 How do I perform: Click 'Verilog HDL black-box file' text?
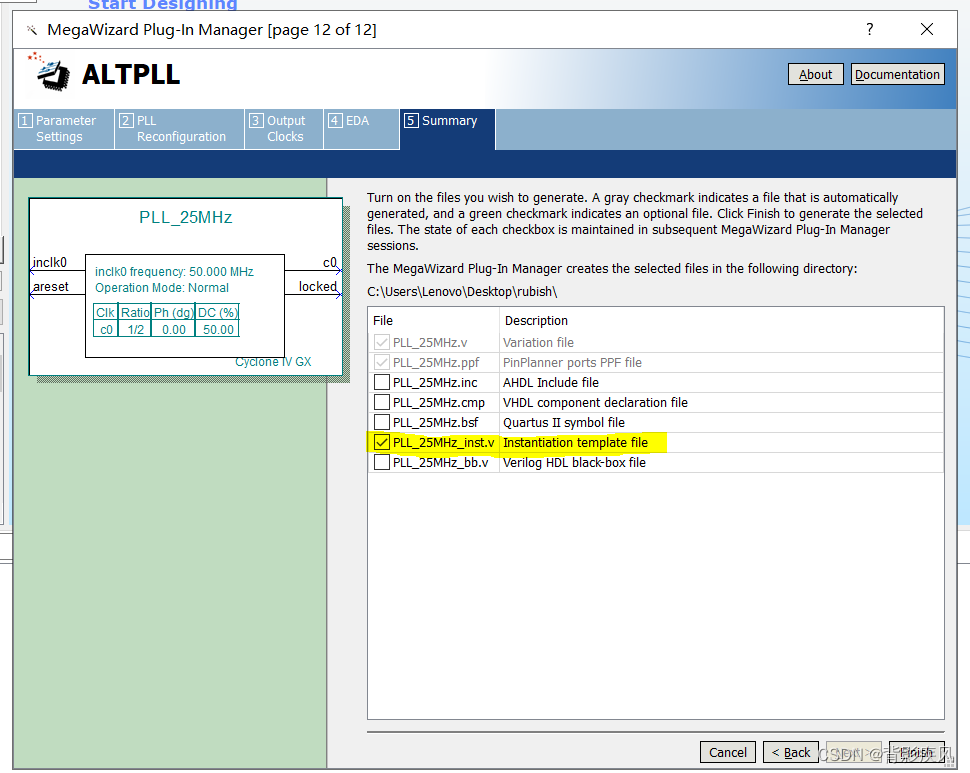pos(574,463)
